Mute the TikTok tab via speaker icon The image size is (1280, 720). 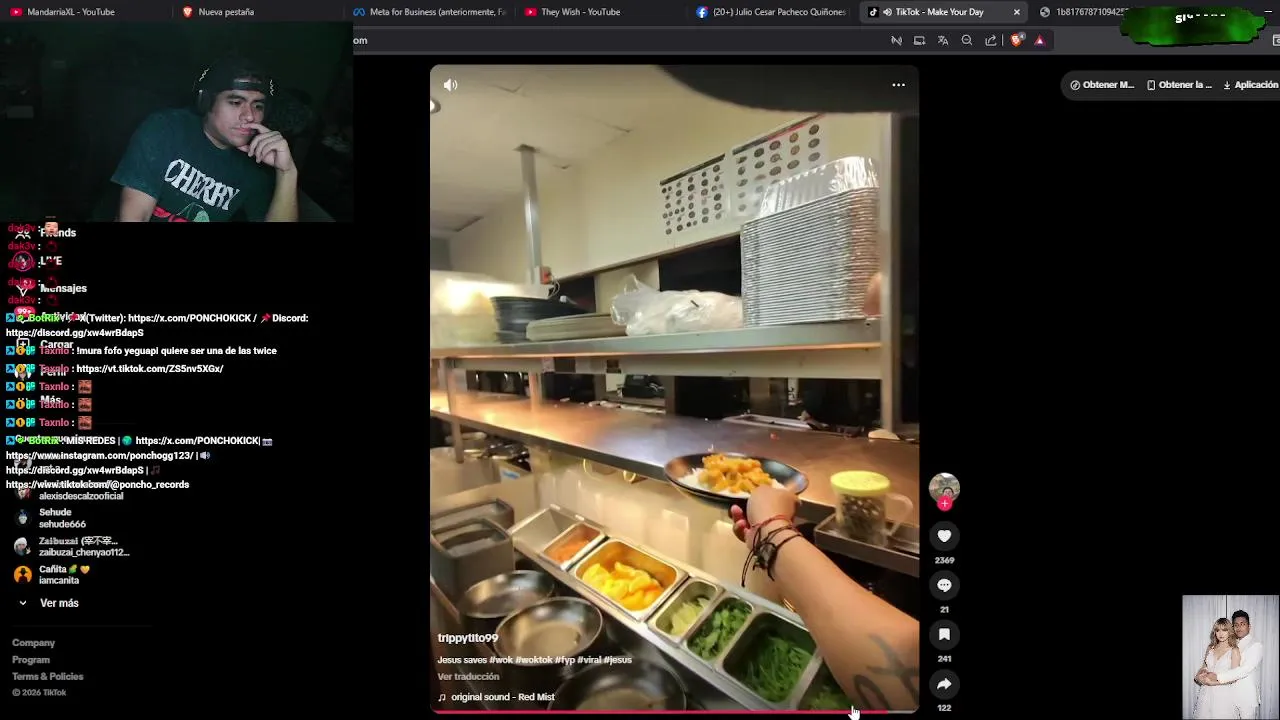pos(887,12)
